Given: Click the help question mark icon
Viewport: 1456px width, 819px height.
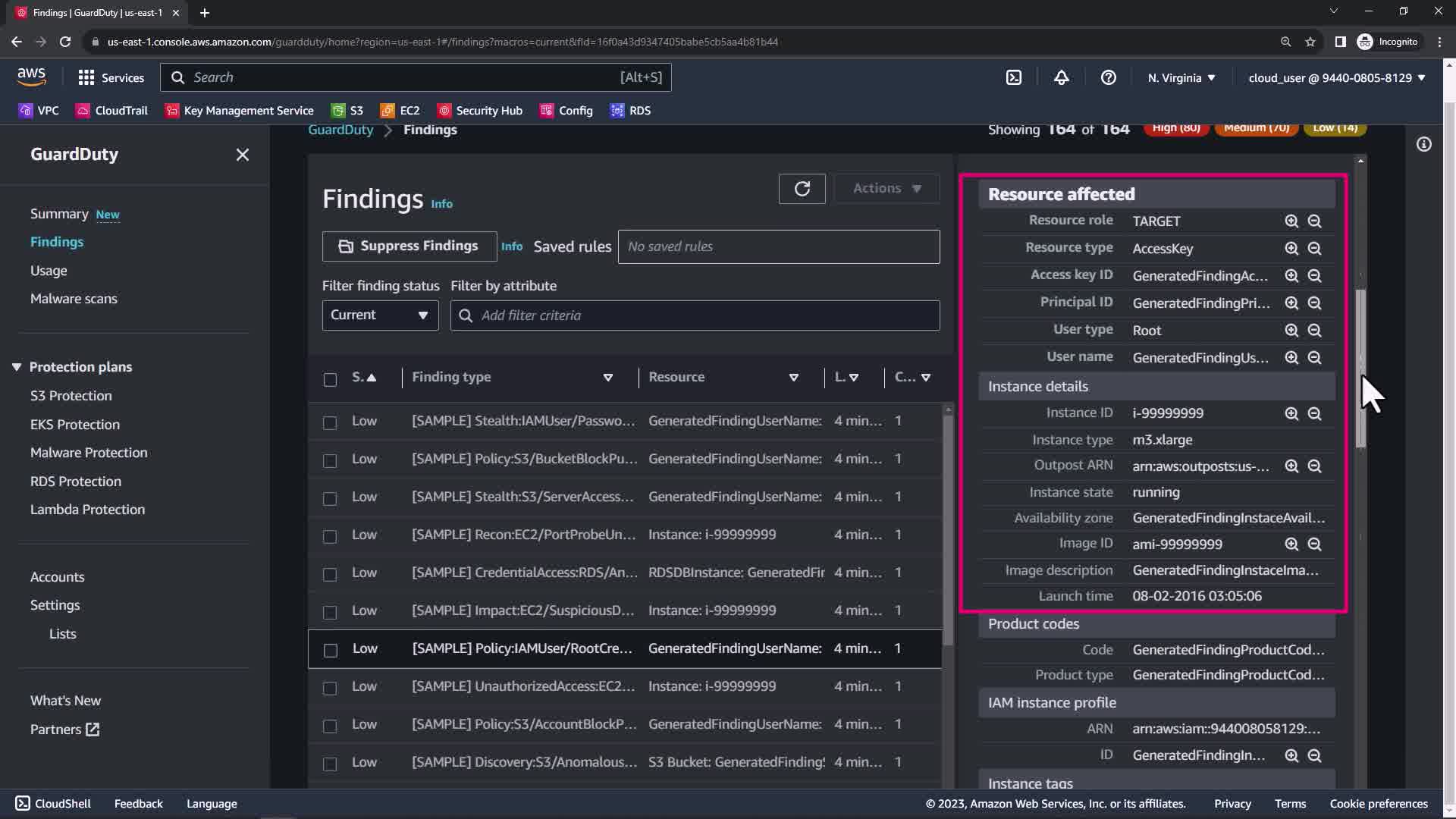Looking at the screenshot, I should coord(1108,77).
